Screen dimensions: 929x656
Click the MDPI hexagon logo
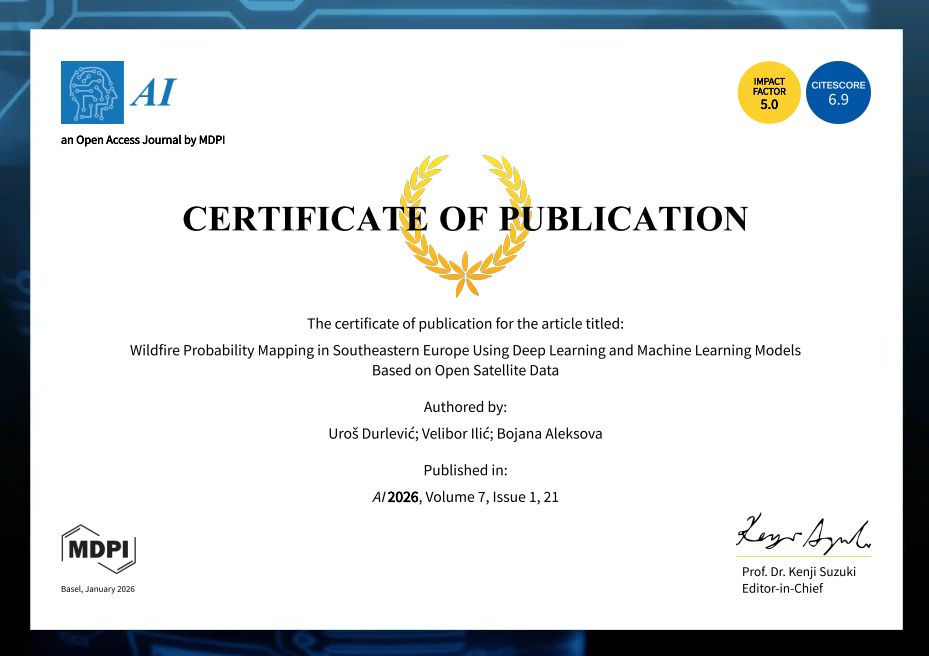98,549
